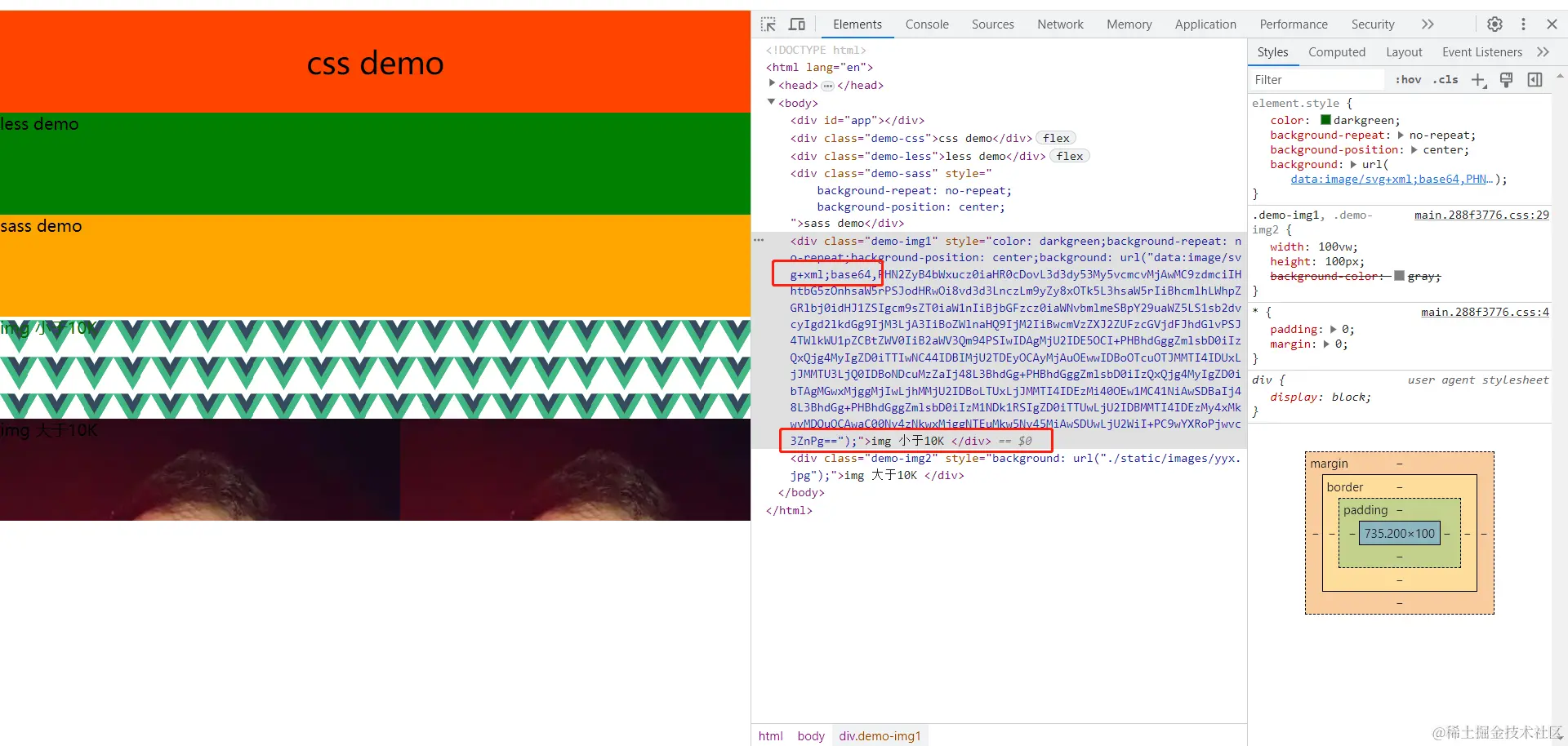Open the Security tab
This screenshot has height=746, width=1568.
(1373, 24)
